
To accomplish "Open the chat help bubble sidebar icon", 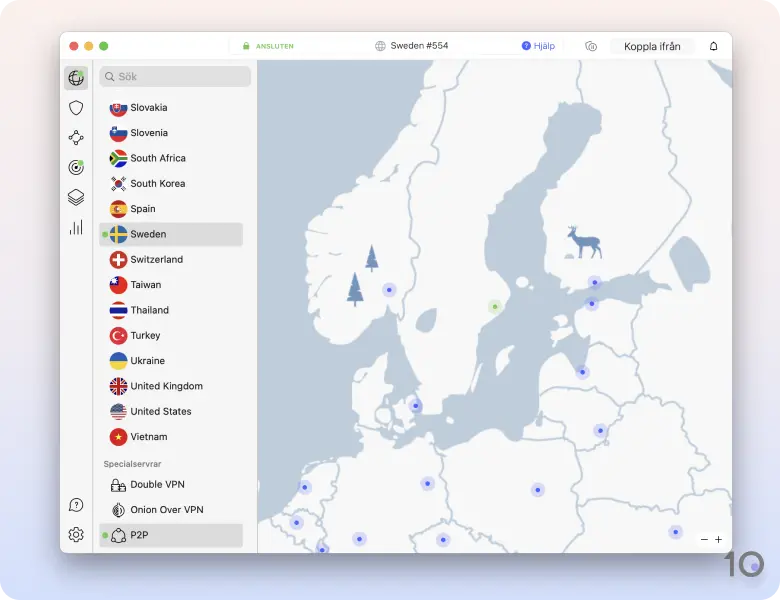I will tap(76, 505).
